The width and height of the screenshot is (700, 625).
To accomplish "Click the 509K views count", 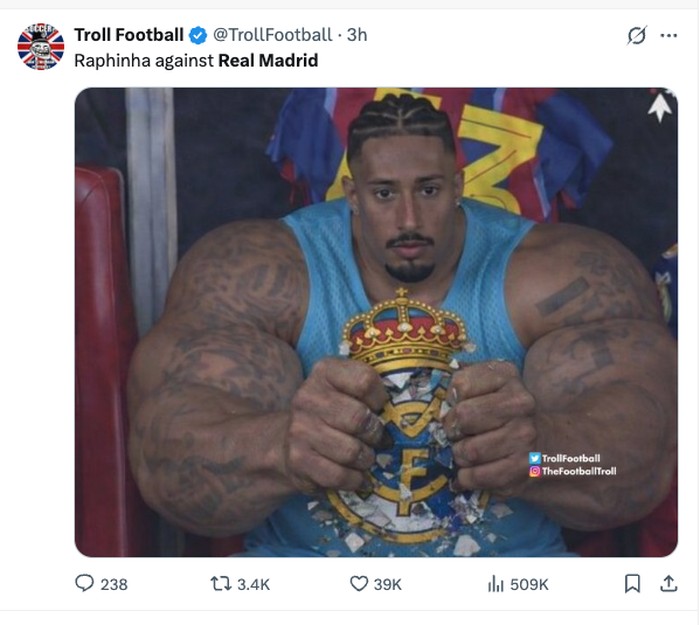I will pyautogui.click(x=529, y=584).
